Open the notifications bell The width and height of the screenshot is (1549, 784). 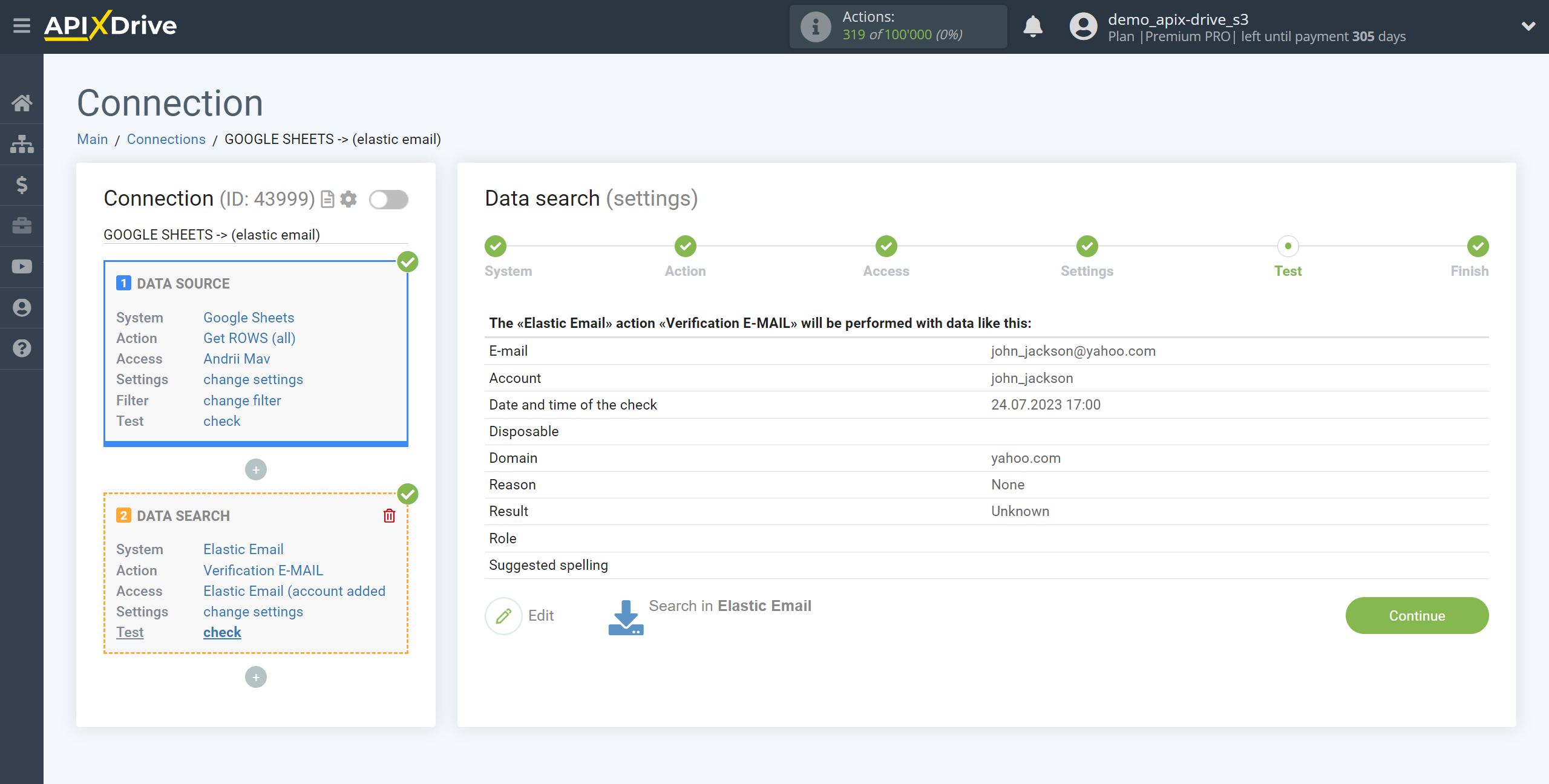click(x=1033, y=27)
